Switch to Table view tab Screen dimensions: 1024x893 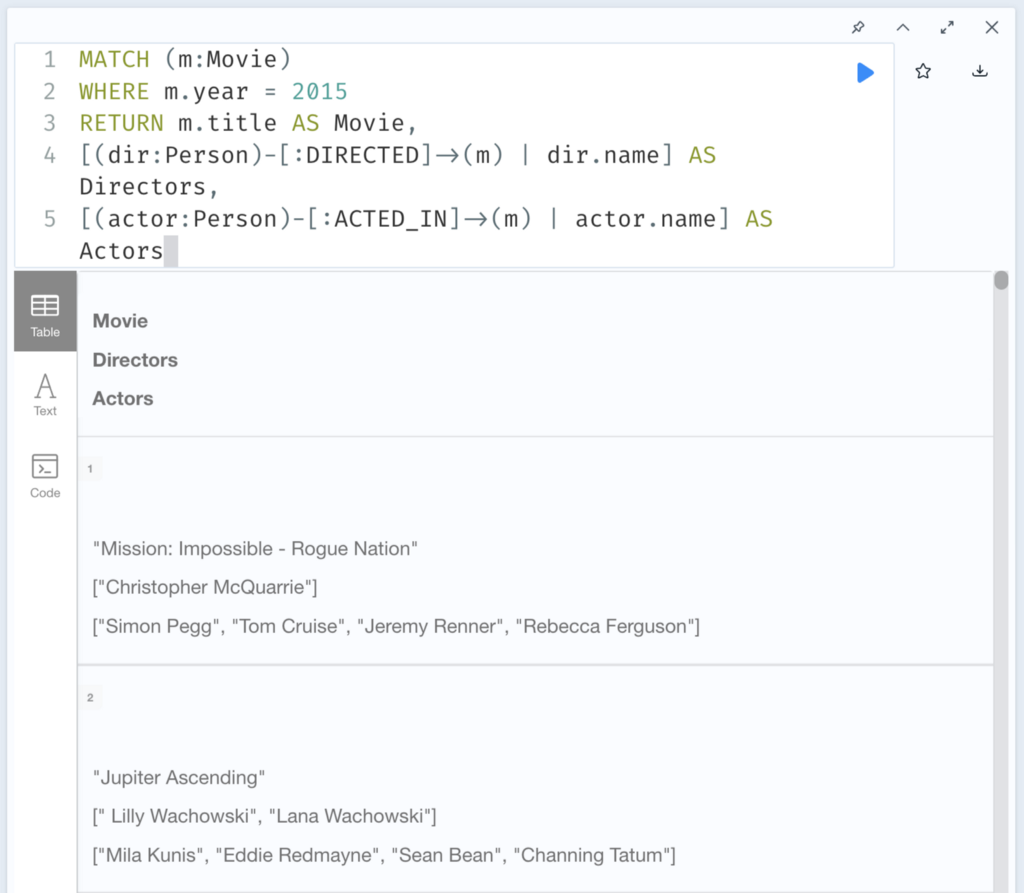pyautogui.click(x=45, y=312)
